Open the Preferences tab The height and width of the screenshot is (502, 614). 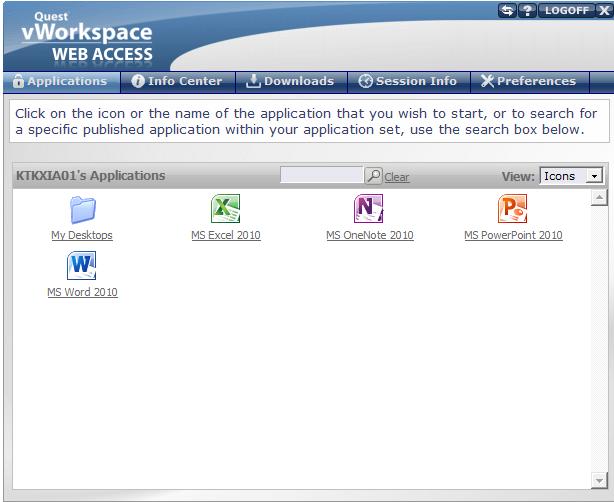529,81
